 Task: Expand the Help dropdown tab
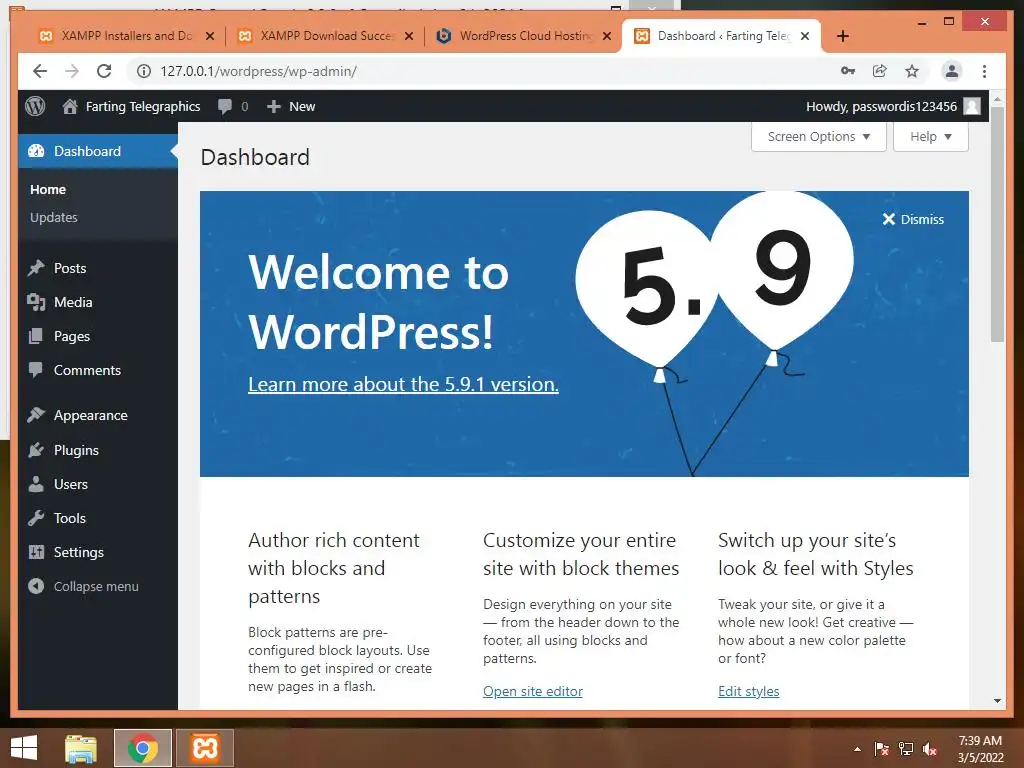(x=931, y=136)
